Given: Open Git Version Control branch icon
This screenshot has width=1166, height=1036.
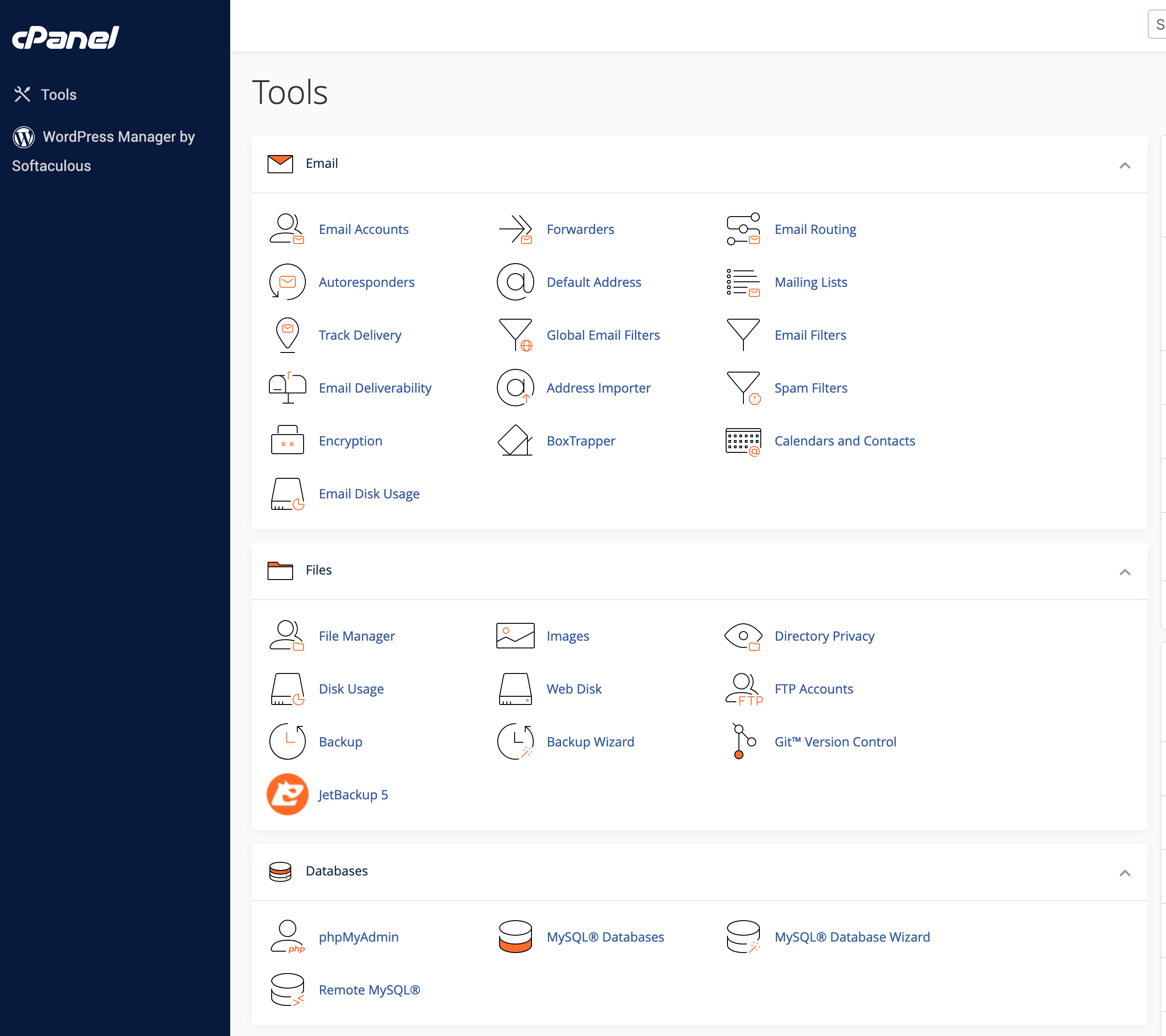Looking at the screenshot, I should point(743,741).
